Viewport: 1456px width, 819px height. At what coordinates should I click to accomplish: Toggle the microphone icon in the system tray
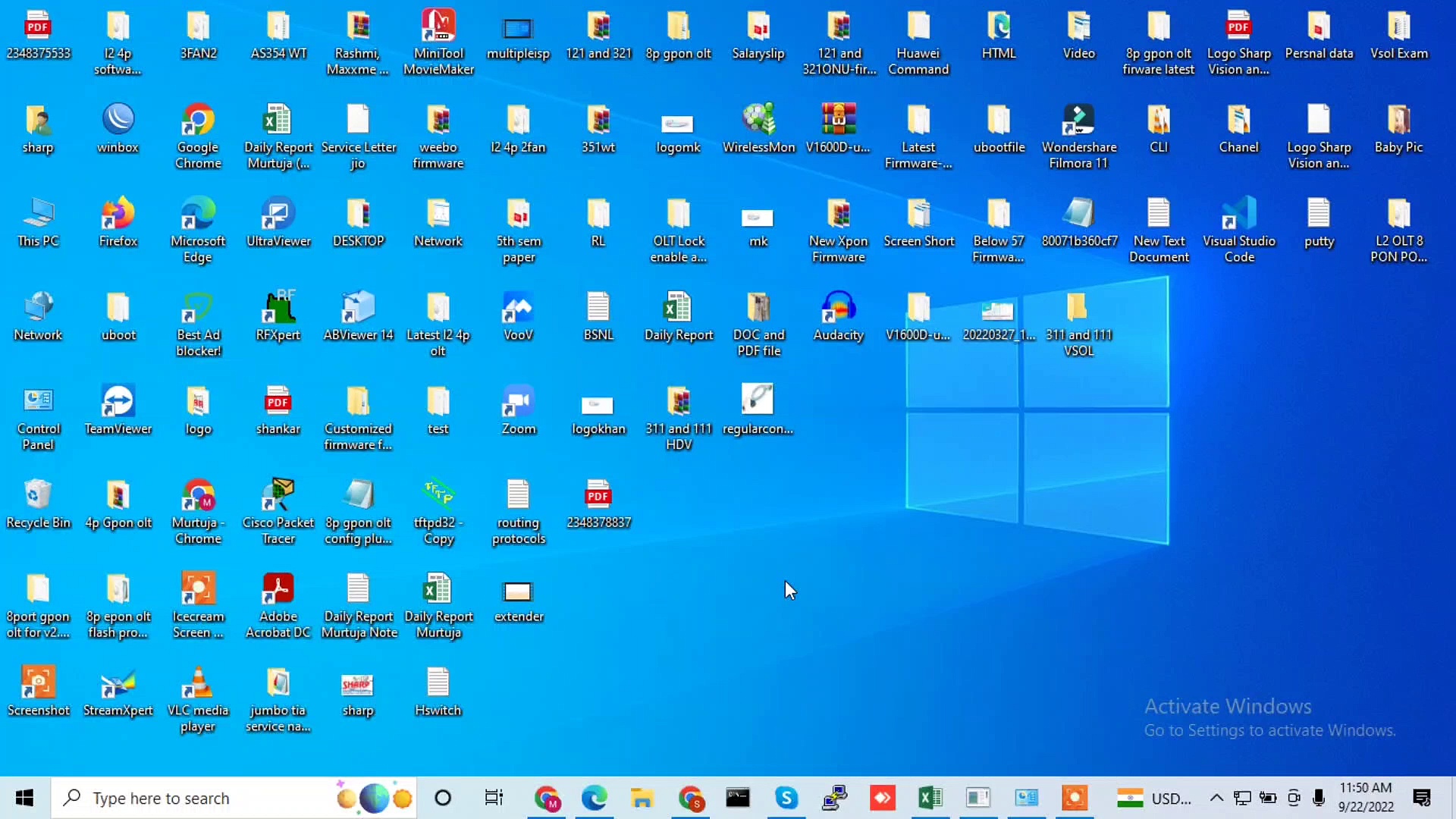[x=1319, y=798]
